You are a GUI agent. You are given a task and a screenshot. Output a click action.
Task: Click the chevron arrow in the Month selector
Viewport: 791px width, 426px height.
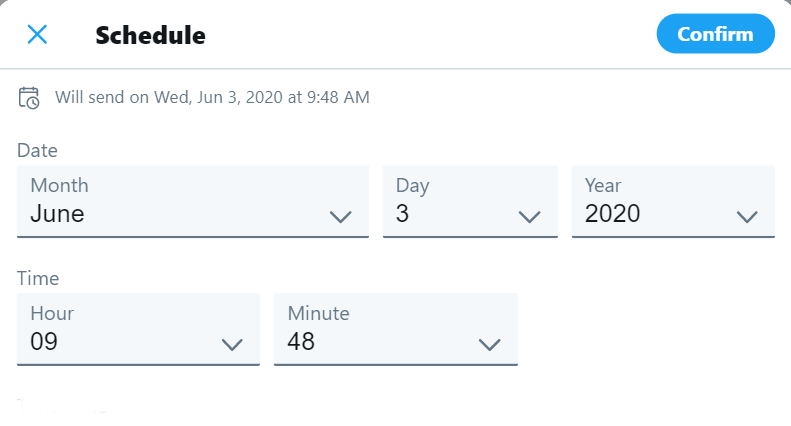(341, 217)
